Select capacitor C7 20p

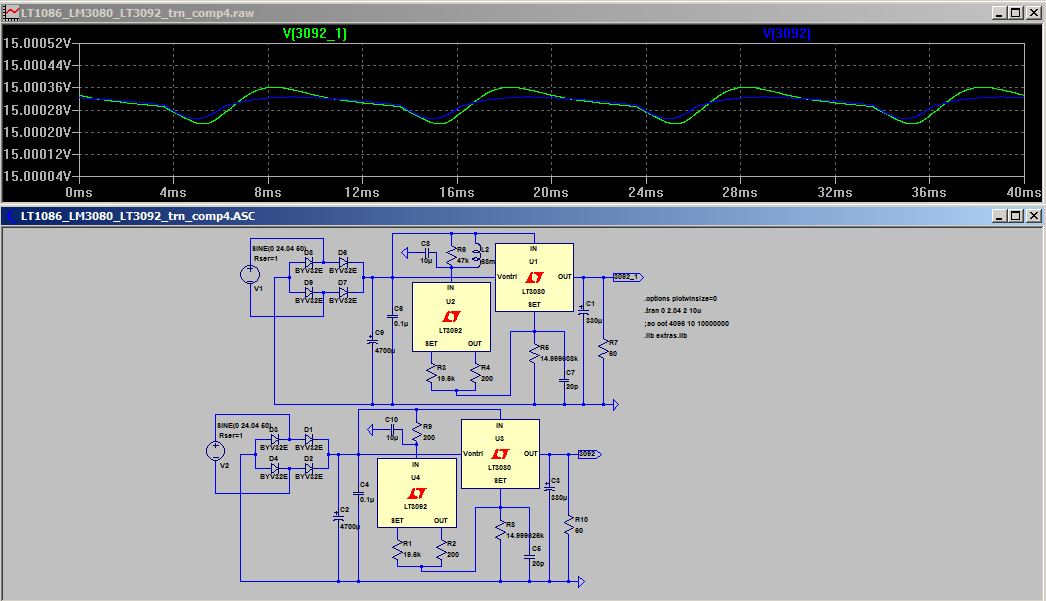coord(564,381)
